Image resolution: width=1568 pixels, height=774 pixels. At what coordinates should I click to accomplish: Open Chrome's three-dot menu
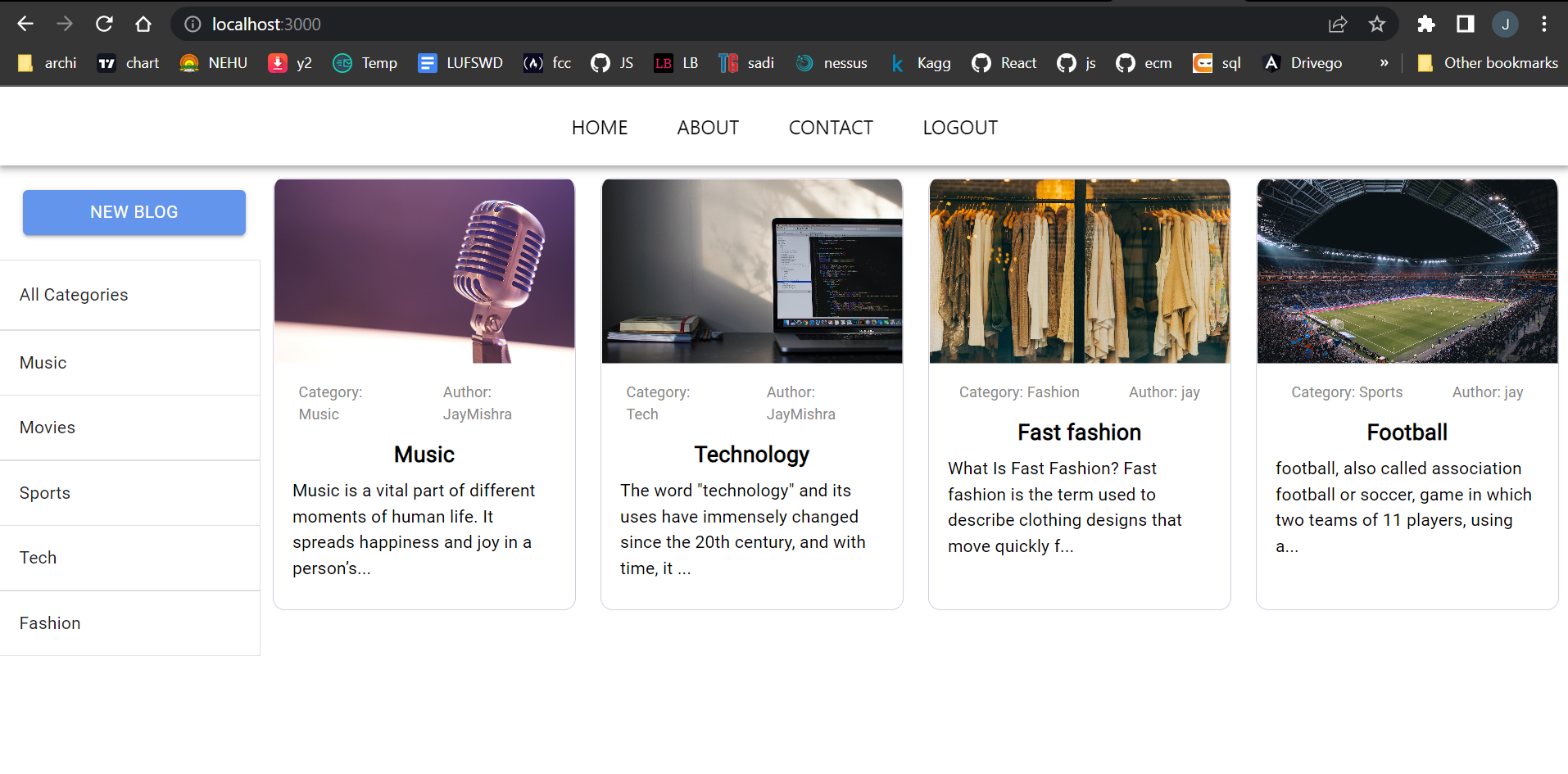click(x=1544, y=24)
